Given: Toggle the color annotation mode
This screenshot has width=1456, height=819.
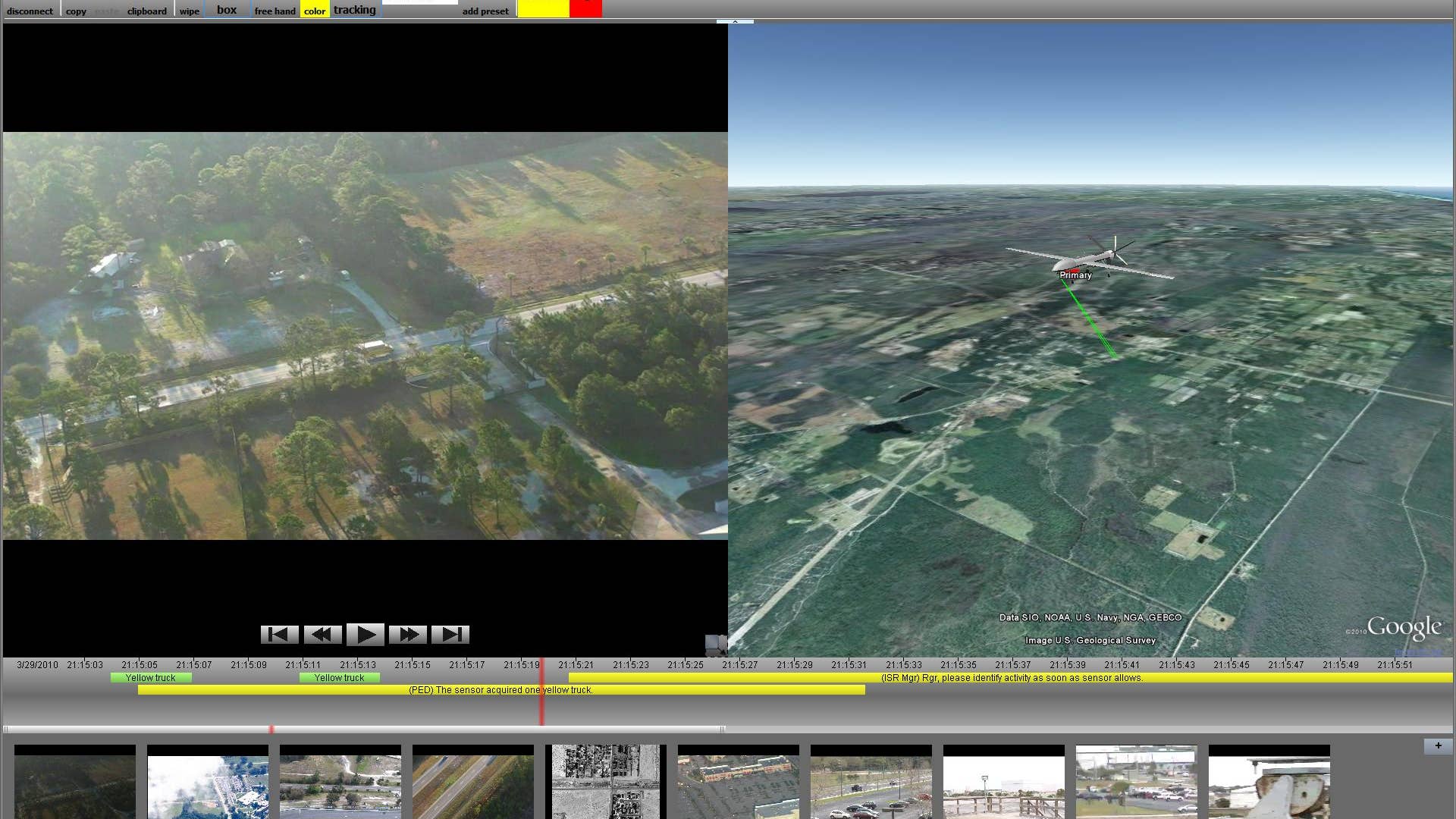Looking at the screenshot, I should [x=315, y=11].
